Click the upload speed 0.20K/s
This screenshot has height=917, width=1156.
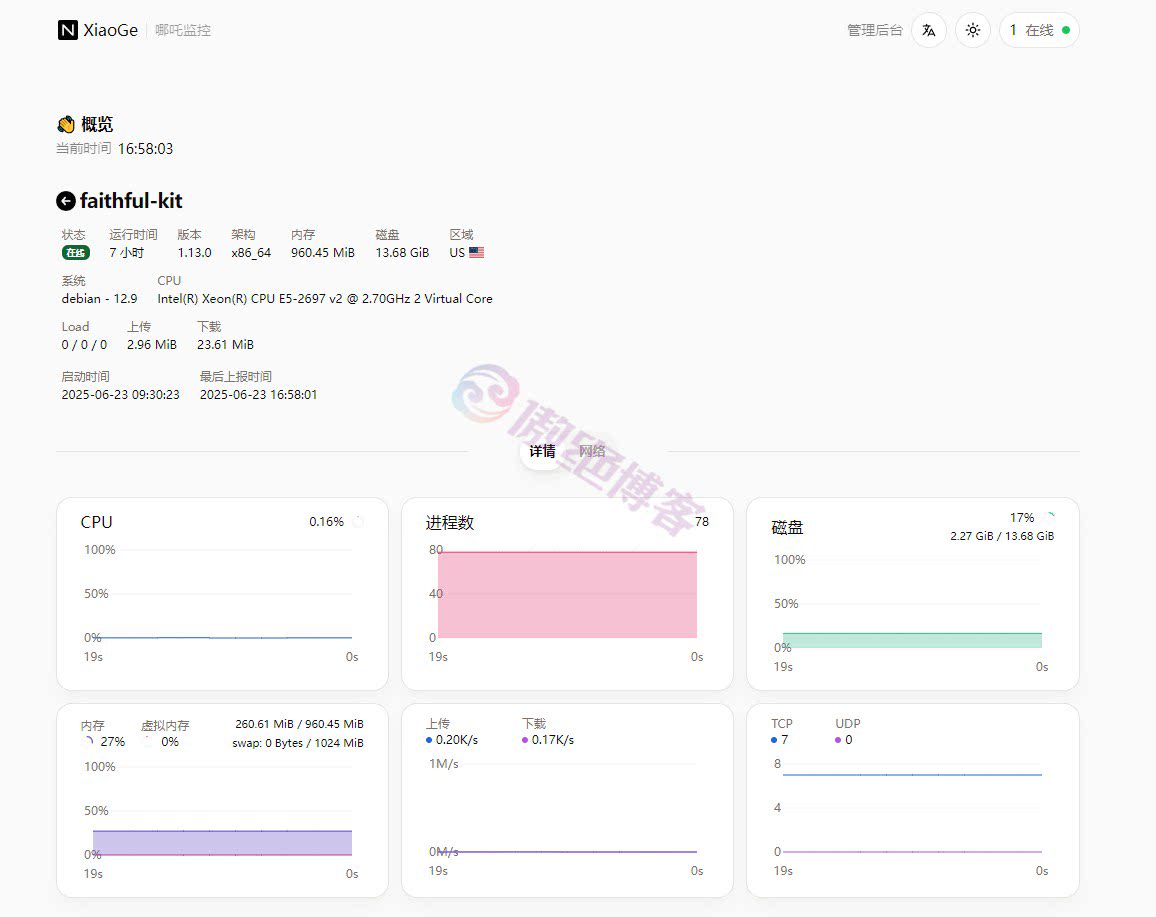pyautogui.click(x=457, y=740)
